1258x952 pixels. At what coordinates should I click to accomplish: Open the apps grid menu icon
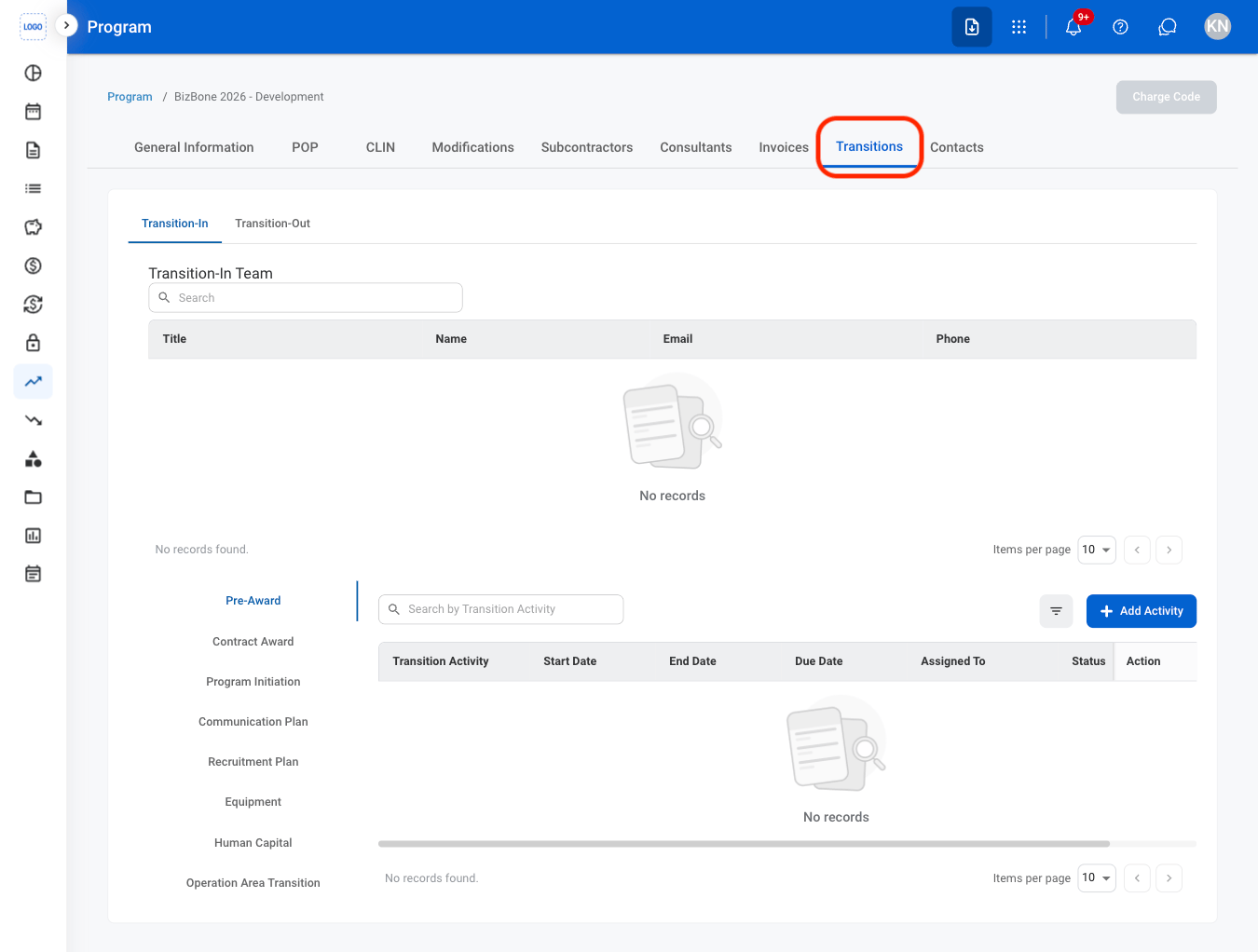tap(1019, 27)
